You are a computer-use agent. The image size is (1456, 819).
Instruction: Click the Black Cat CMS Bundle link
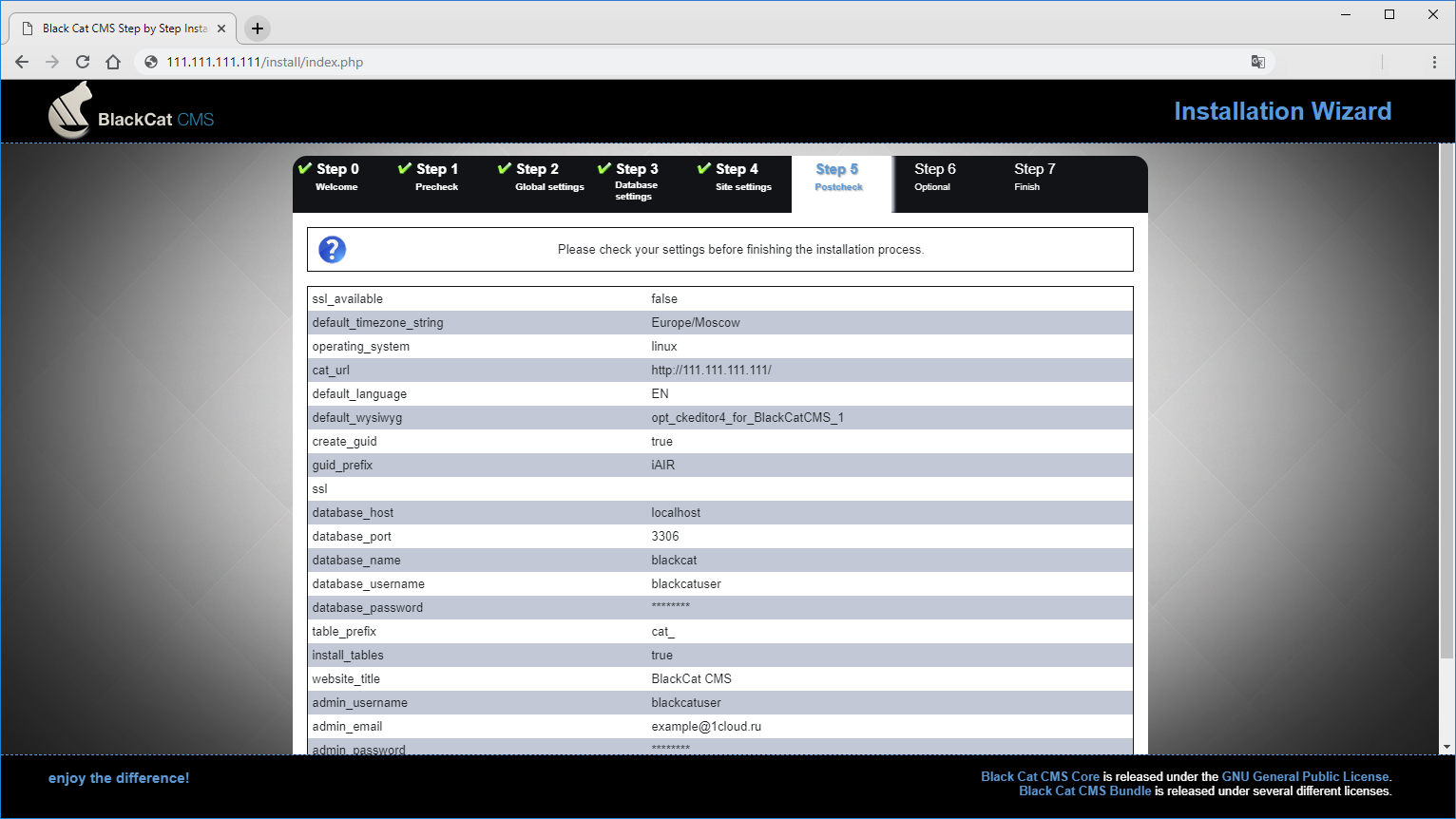tap(1087, 790)
